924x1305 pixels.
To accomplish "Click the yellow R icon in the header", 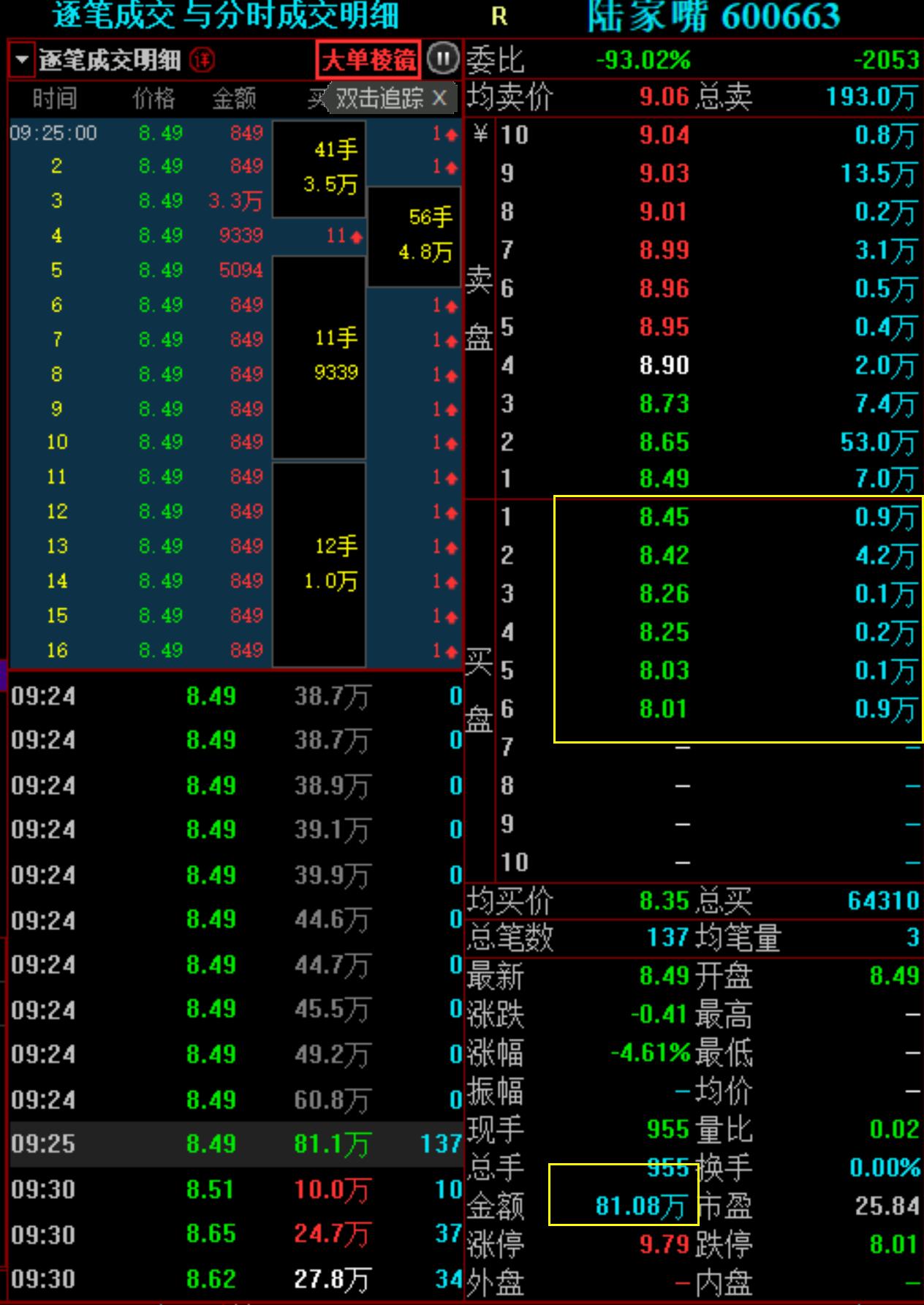I will 499,17.
